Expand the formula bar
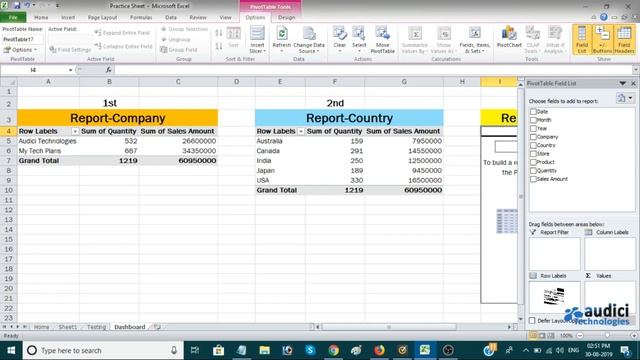 coord(636,70)
